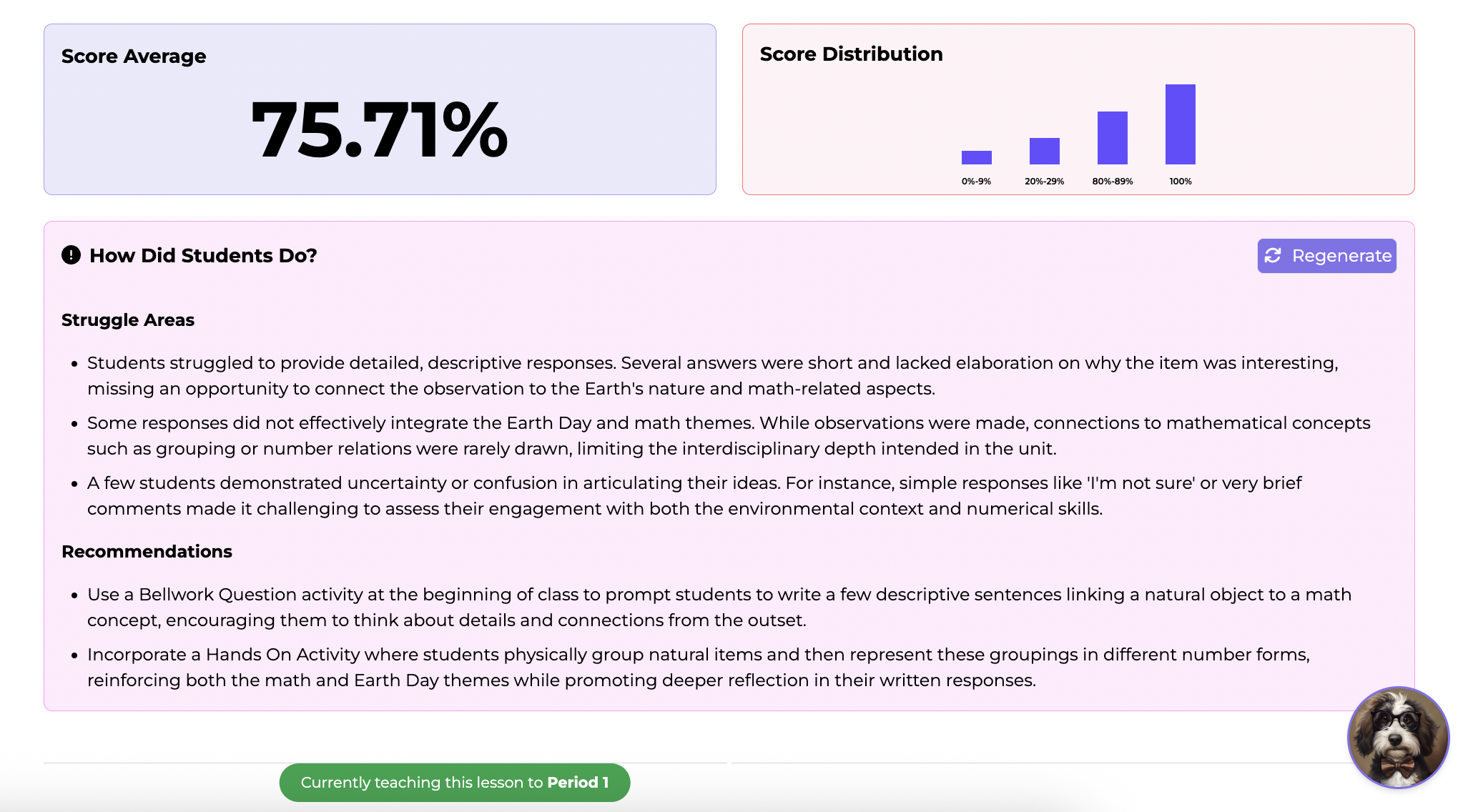Click the 80%-89% distribution bar

pos(1112,138)
